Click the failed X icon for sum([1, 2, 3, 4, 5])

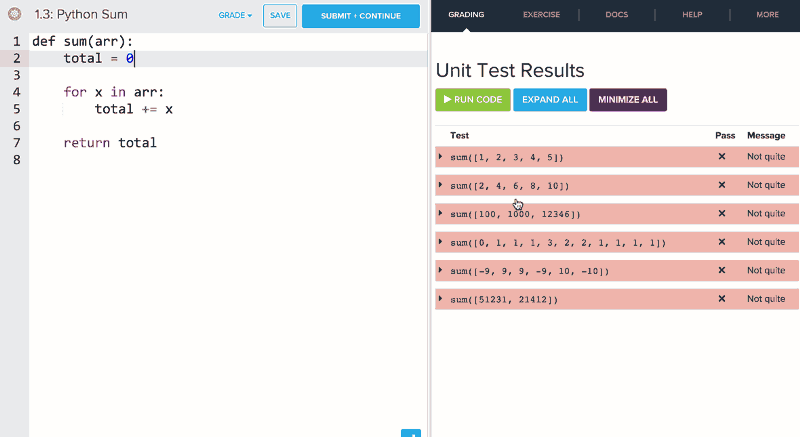click(x=721, y=157)
